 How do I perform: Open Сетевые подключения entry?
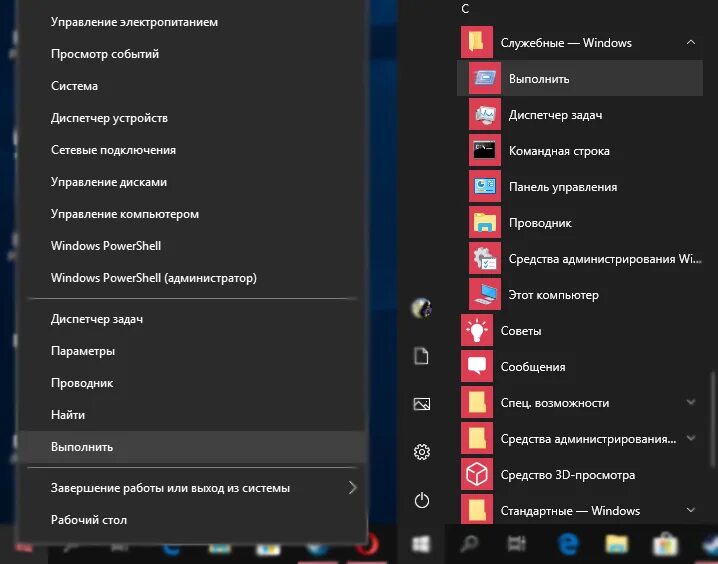click(113, 150)
